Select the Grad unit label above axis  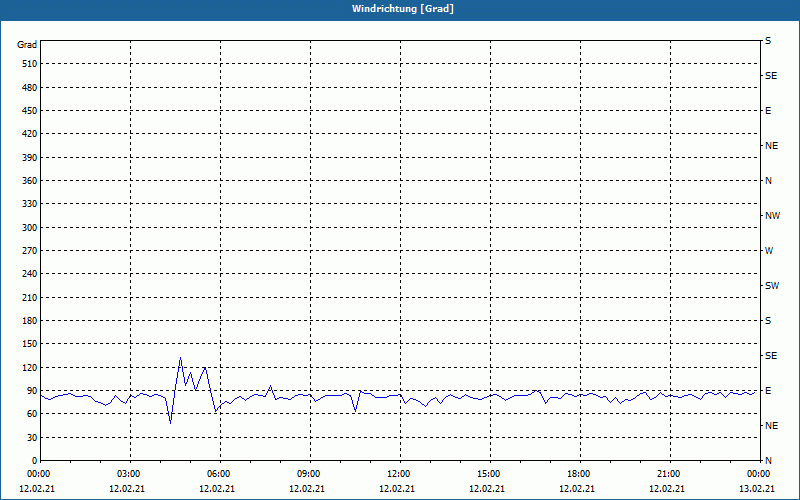tap(27, 45)
